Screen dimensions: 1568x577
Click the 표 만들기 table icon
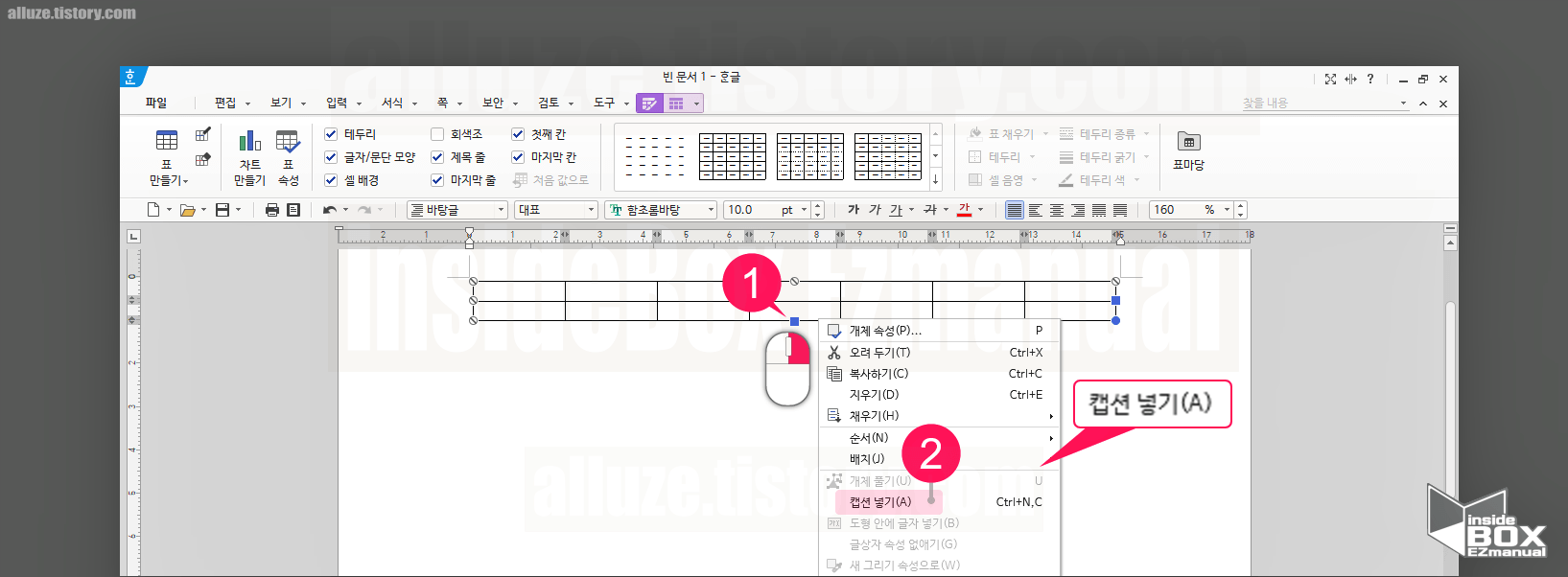(x=167, y=141)
